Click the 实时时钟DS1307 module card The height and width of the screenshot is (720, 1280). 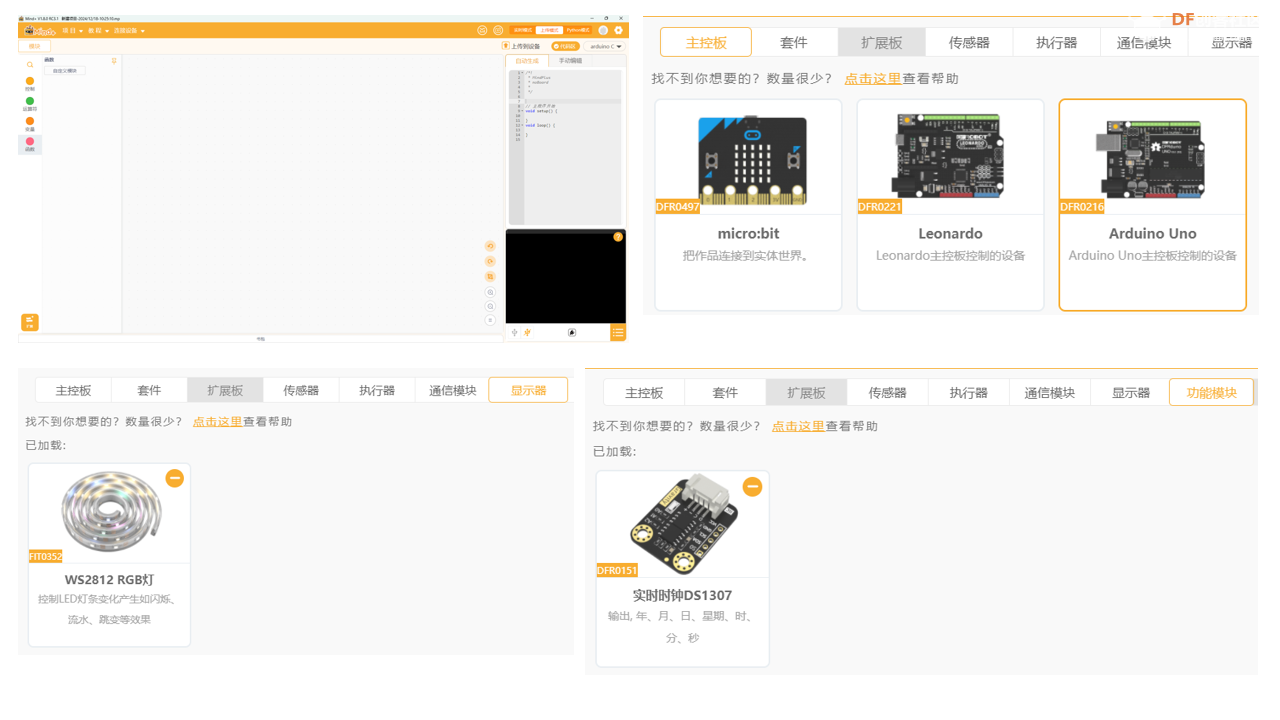click(x=682, y=568)
